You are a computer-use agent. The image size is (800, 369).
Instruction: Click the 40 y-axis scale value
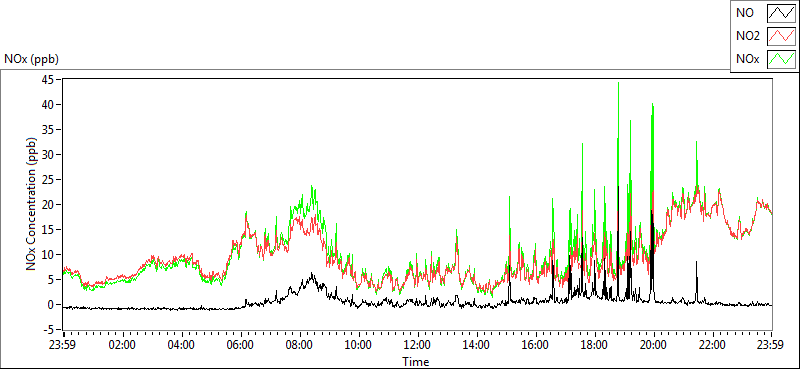pyautogui.click(x=47, y=104)
